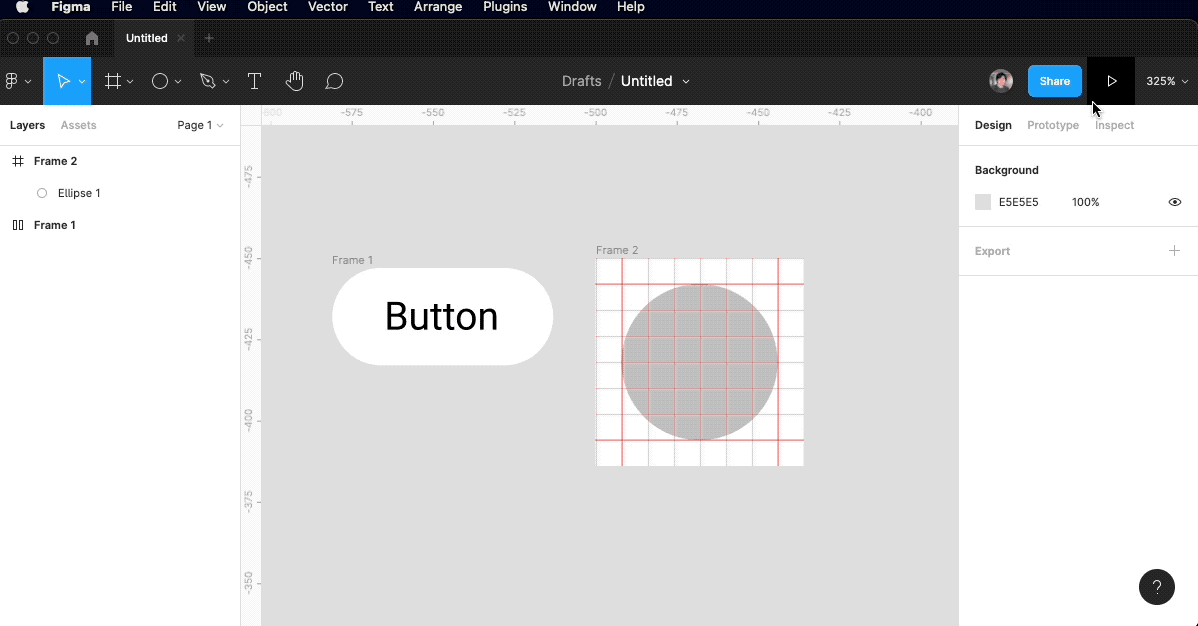The width and height of the screenshot is (1198, 626).
Task: Open the Window menu
Action: pos(572,7)
